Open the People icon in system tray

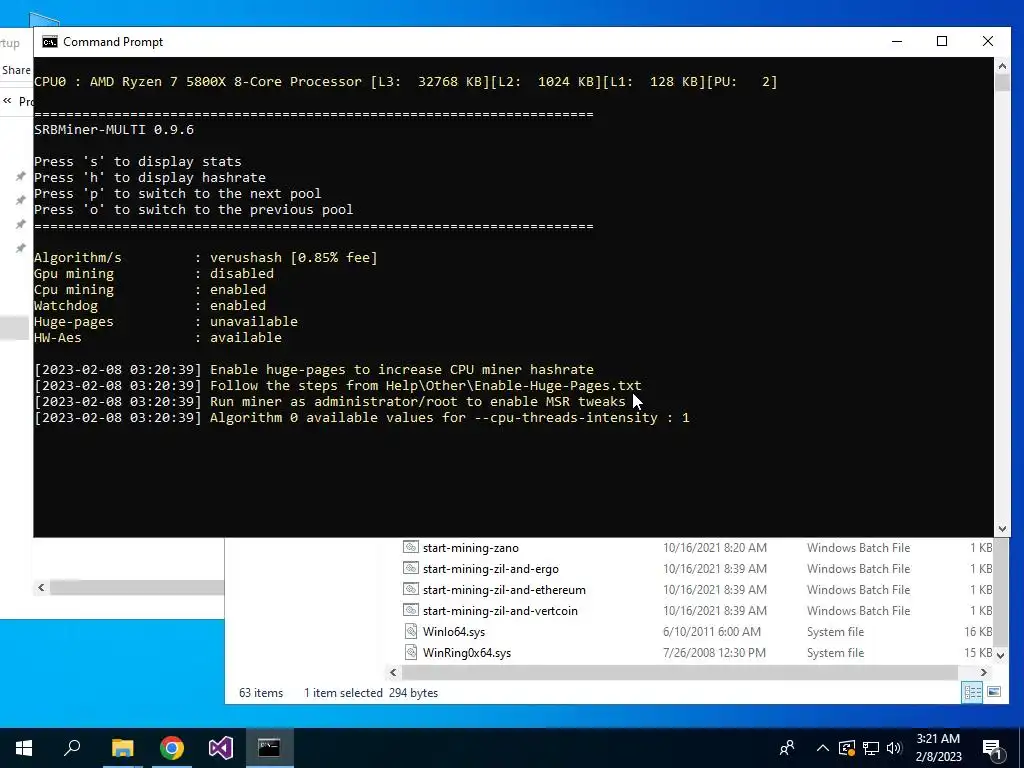(787, 748)
